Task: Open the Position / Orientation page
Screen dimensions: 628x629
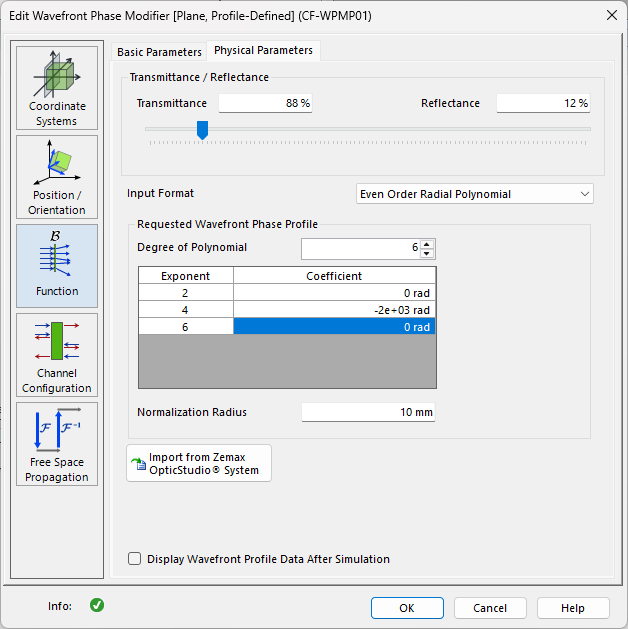Action: click(x=57, y=177)
